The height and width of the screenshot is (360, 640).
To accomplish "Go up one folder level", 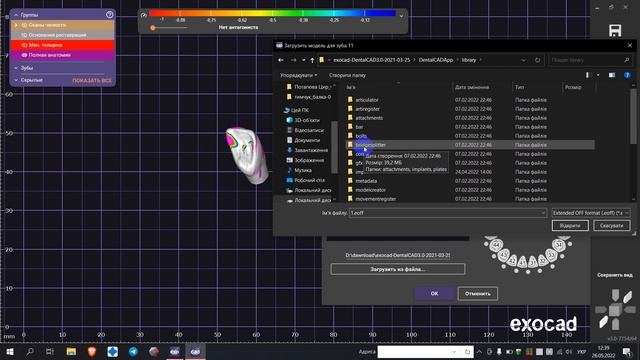I will [312, 60].
